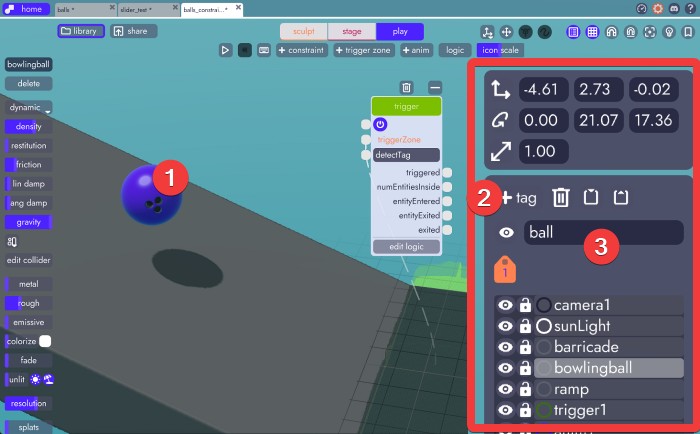Open the library panel
The width and height of the screenshot is (700, 434).
(79, 31)
